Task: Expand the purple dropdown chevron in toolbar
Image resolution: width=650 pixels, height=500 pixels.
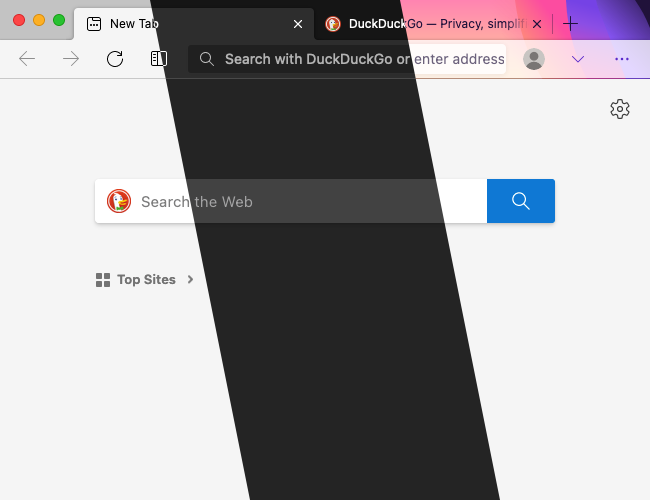Action: [x=578, y=59]
